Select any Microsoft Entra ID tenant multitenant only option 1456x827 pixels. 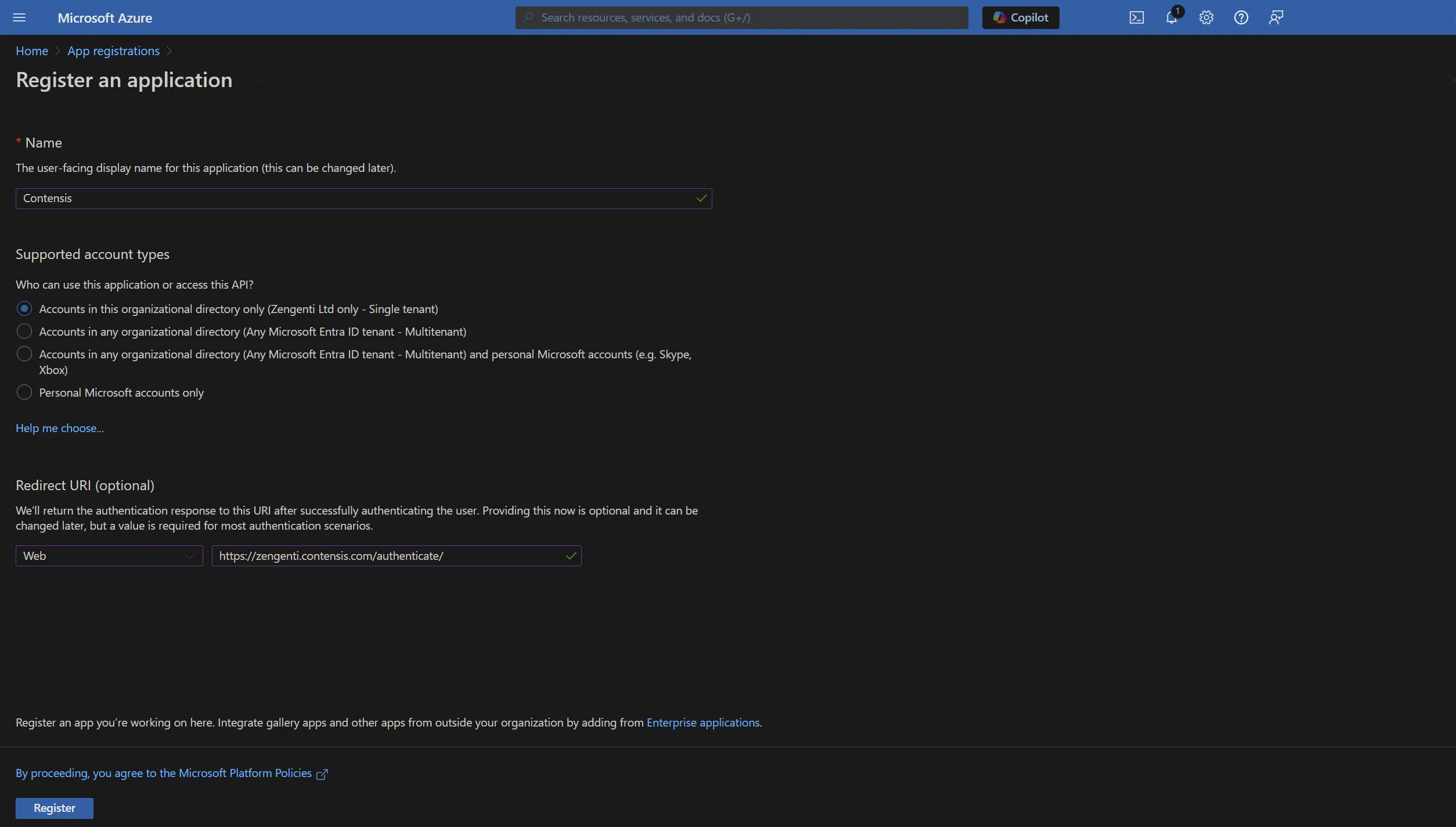(x=24, y=331)
